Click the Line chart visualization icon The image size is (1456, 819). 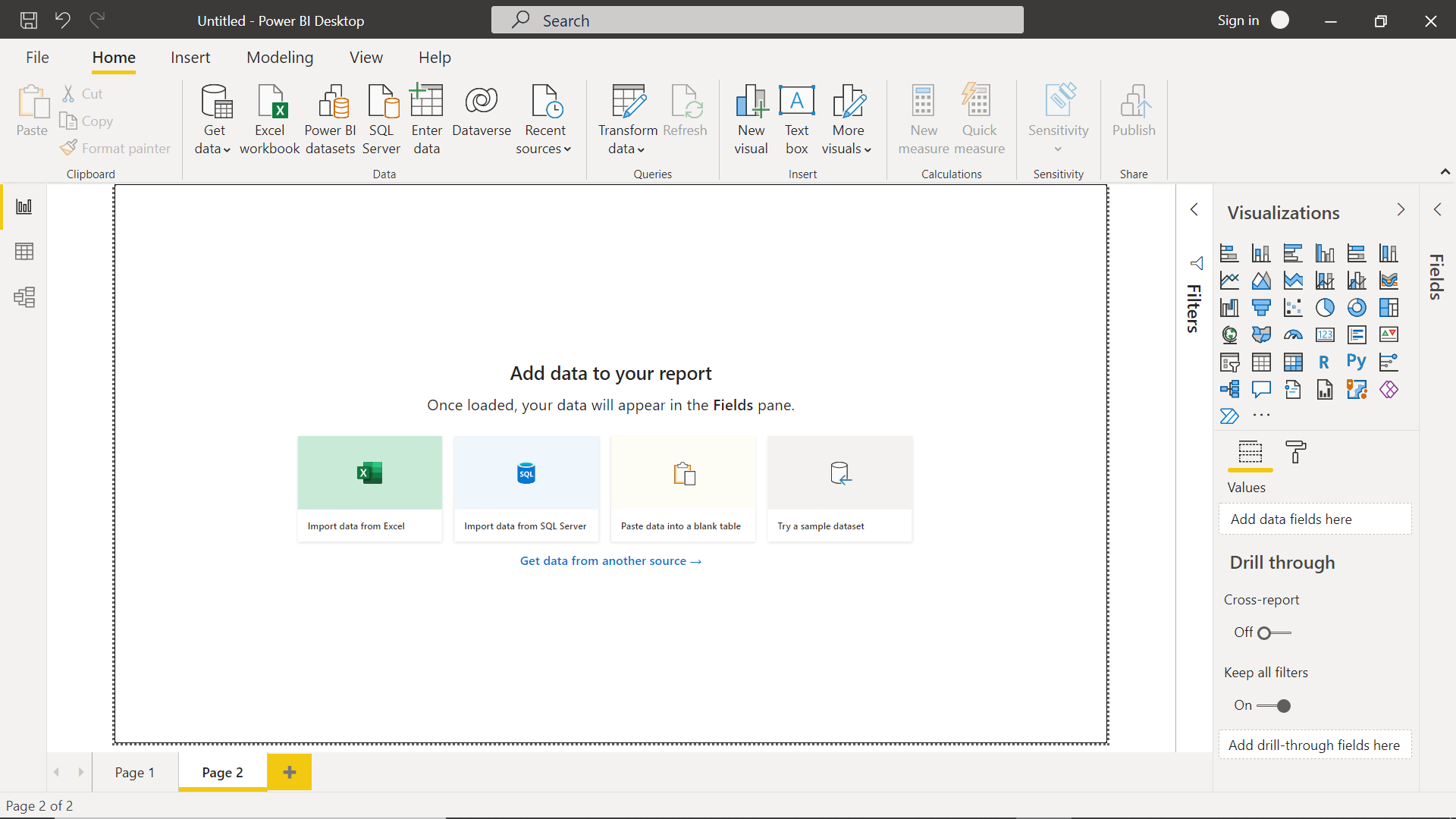[x=1228, y=280]
